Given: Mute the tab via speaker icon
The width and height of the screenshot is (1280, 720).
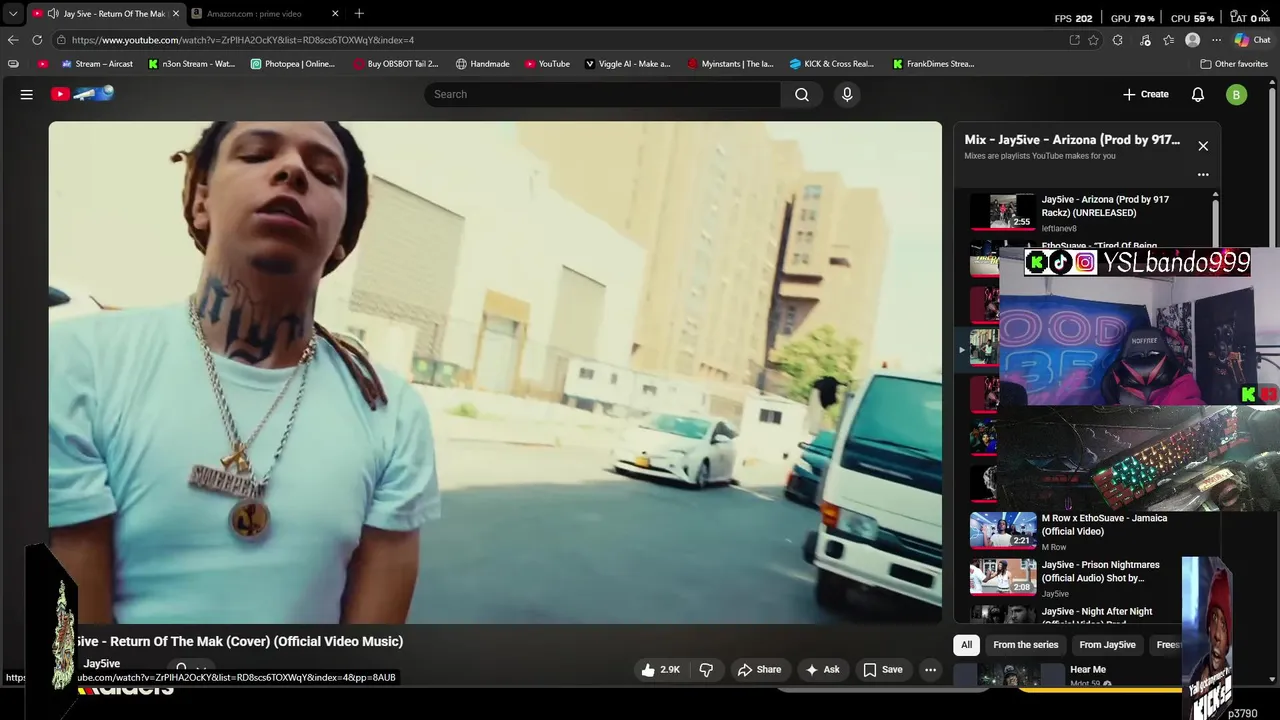Looking at the screenshot, I should click(x=53, y=14).
